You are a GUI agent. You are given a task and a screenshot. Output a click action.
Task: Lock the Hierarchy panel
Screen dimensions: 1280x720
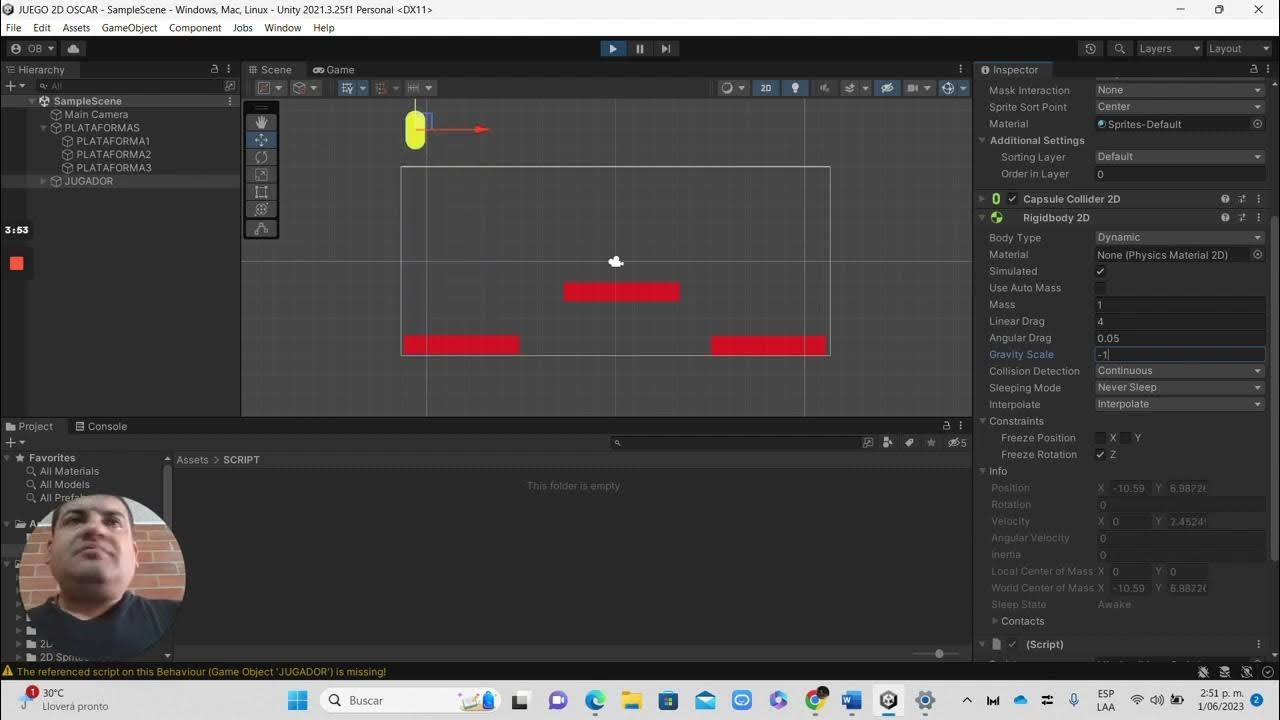pyautogui.click(x=214, y=69)
